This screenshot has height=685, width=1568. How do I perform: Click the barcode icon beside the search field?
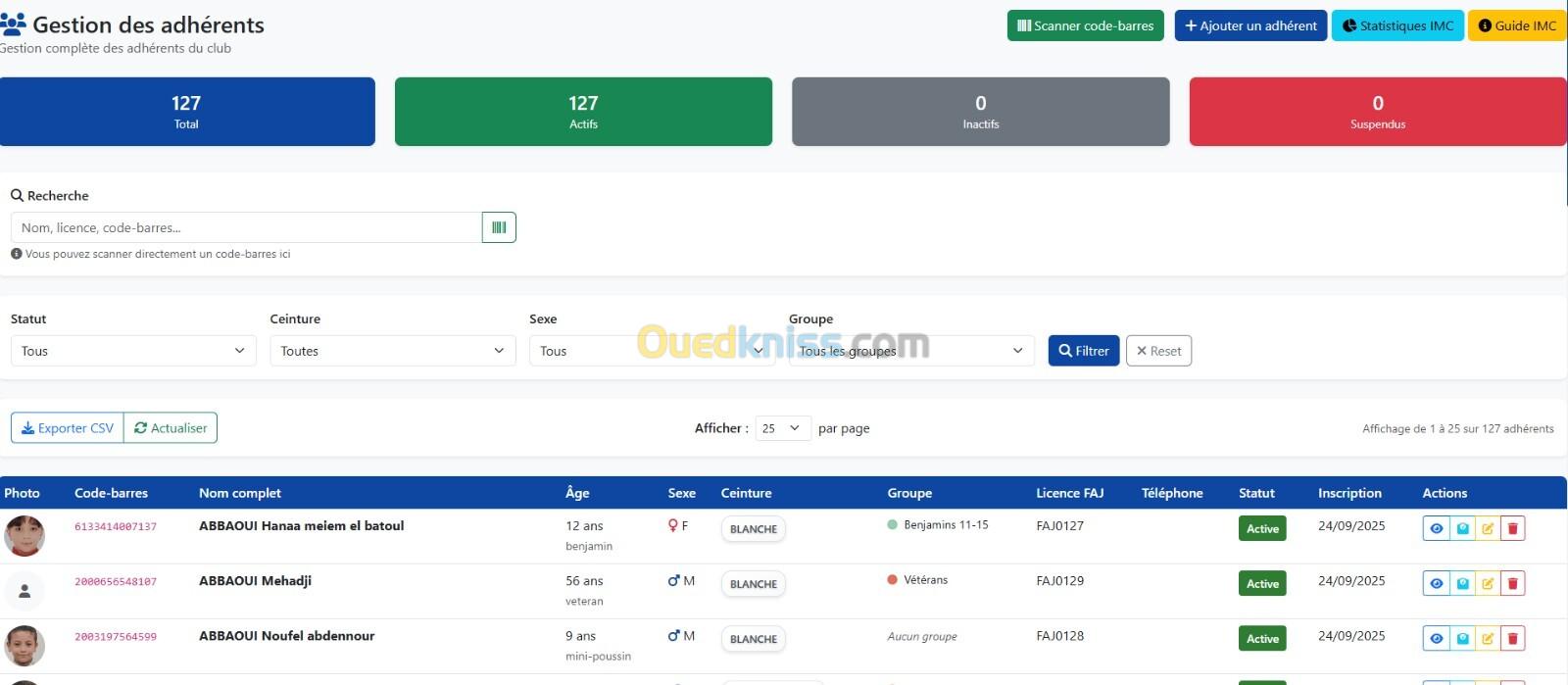(x=499, y=227)
